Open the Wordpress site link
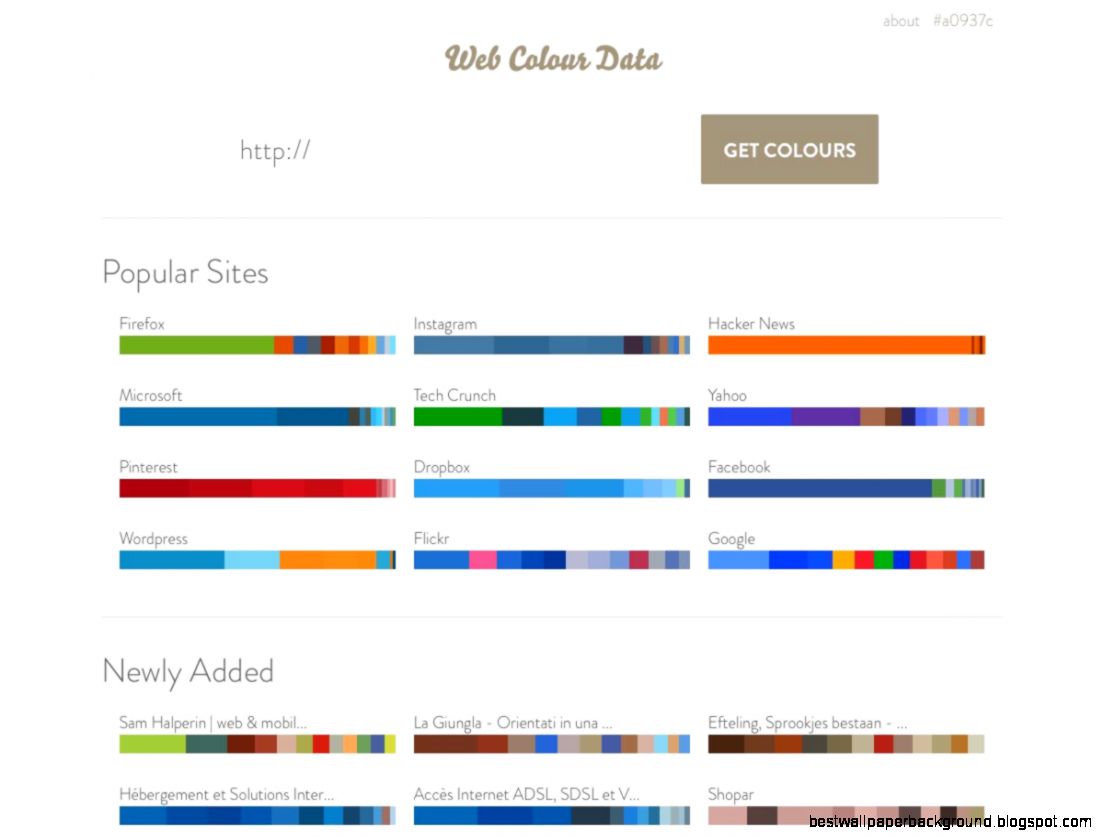Image resolution: width=1104 pixels, height=837 pixels. tap(153, 539)
